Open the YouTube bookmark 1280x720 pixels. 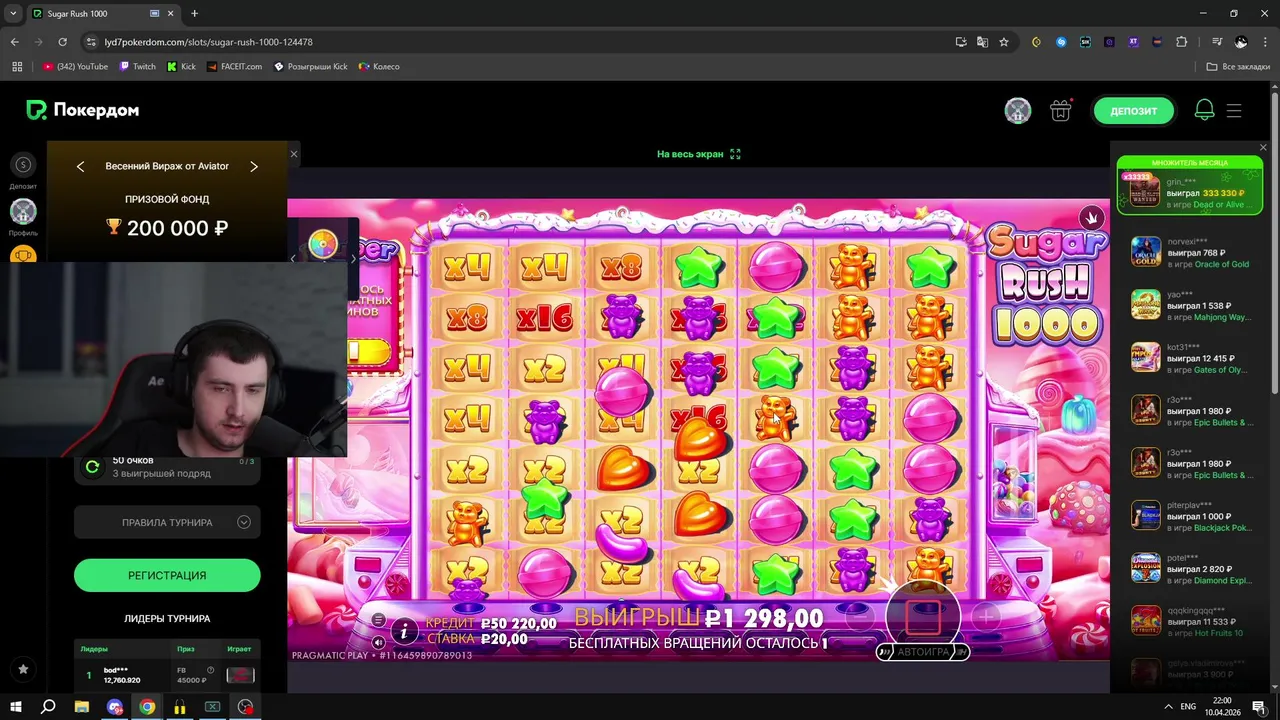75,67
